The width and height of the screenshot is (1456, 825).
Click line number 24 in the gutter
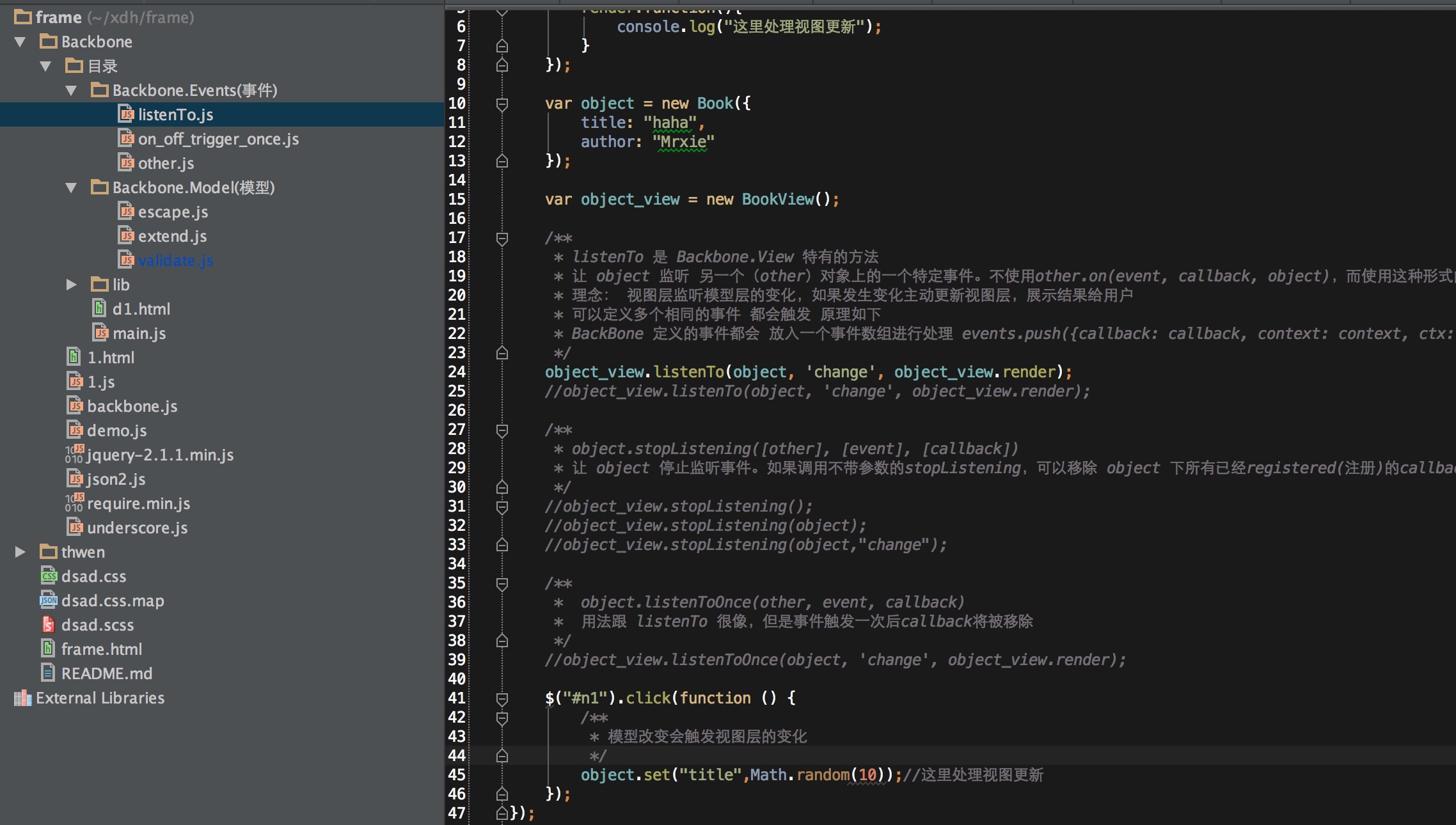[457, 372]
